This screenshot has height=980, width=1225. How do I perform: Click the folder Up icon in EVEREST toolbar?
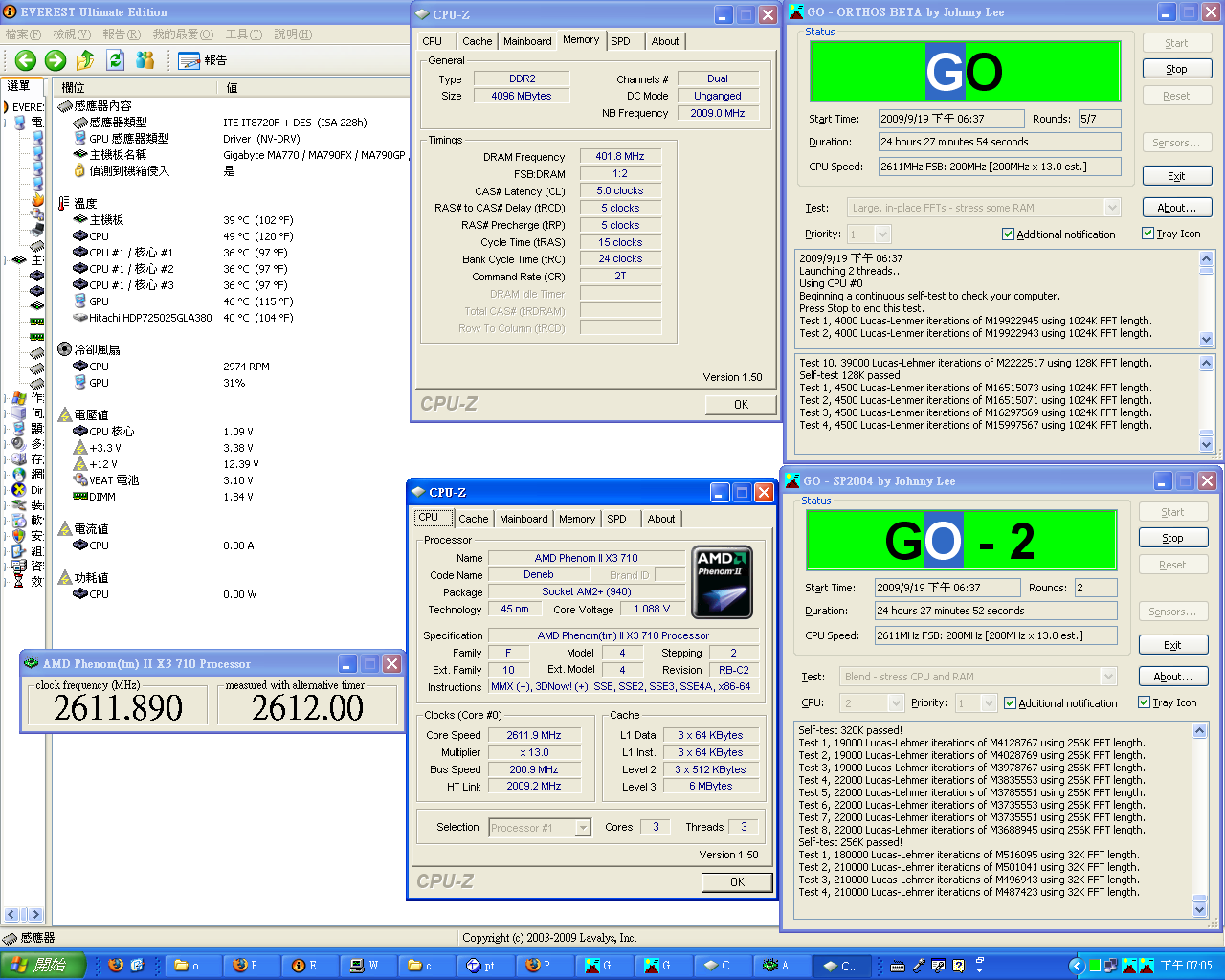point(85,60)
